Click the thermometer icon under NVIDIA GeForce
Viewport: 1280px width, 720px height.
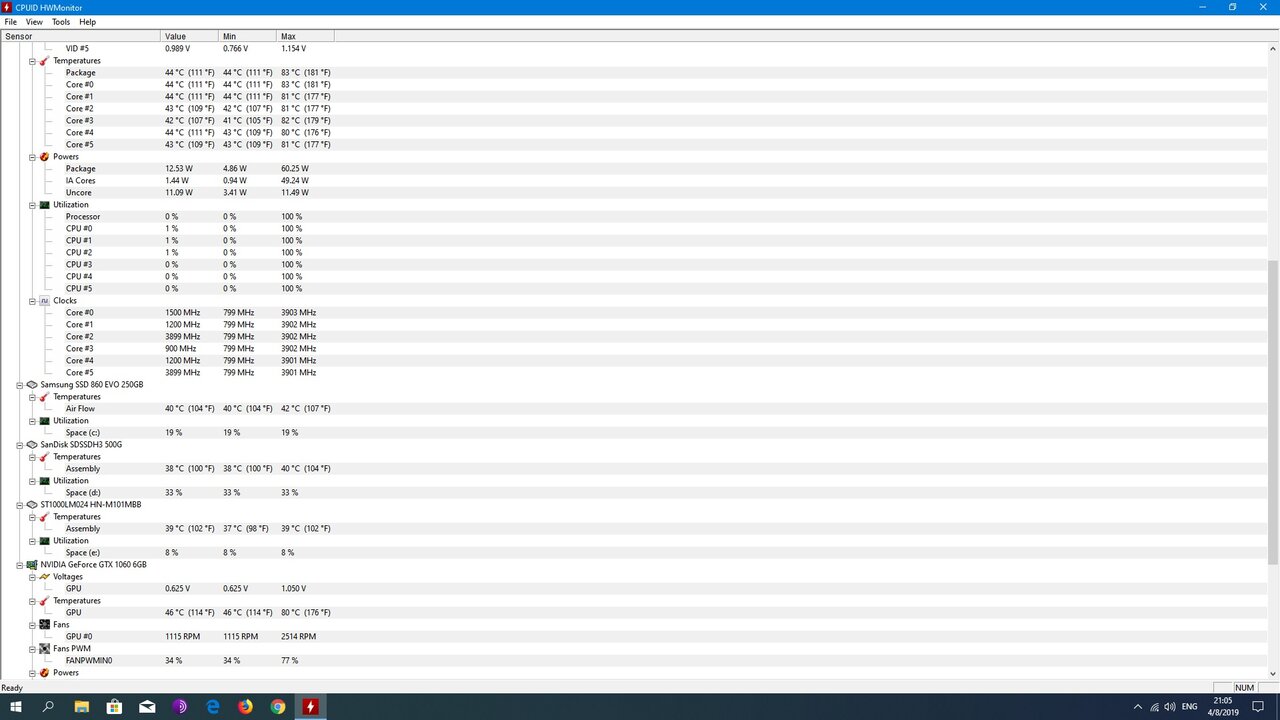pyautogui.click(x=44, y=601)
